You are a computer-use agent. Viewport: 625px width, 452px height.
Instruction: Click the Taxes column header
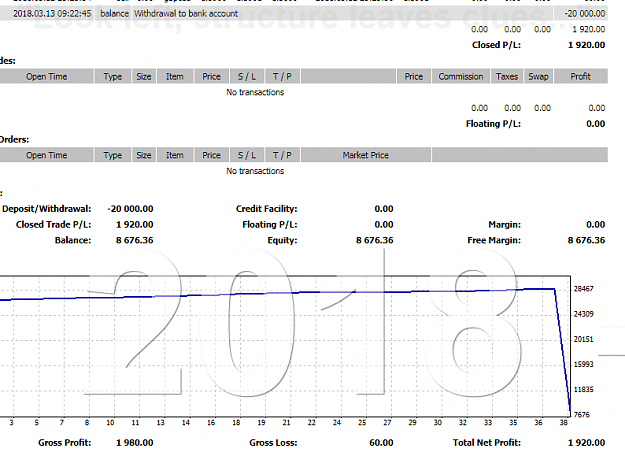point(507,76)
